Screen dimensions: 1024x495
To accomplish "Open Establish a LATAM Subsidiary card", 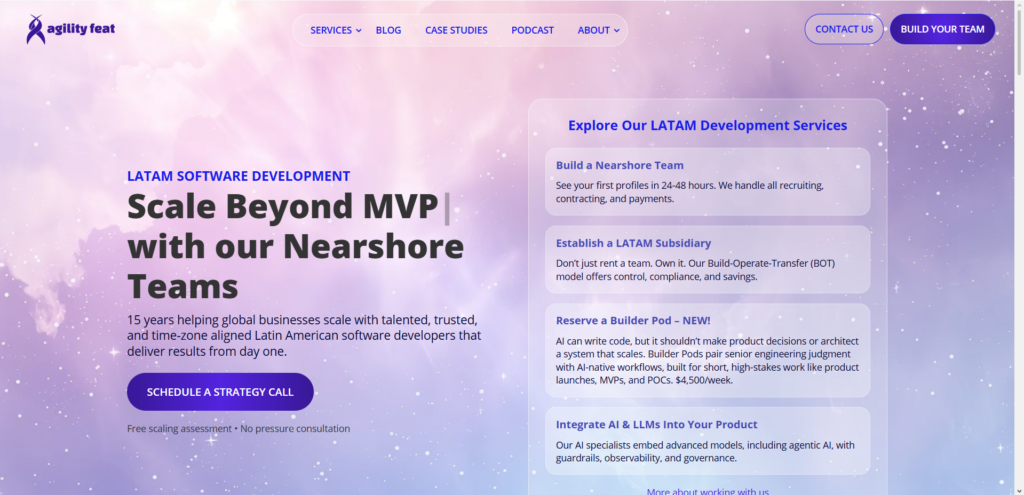I will (707, 259).
